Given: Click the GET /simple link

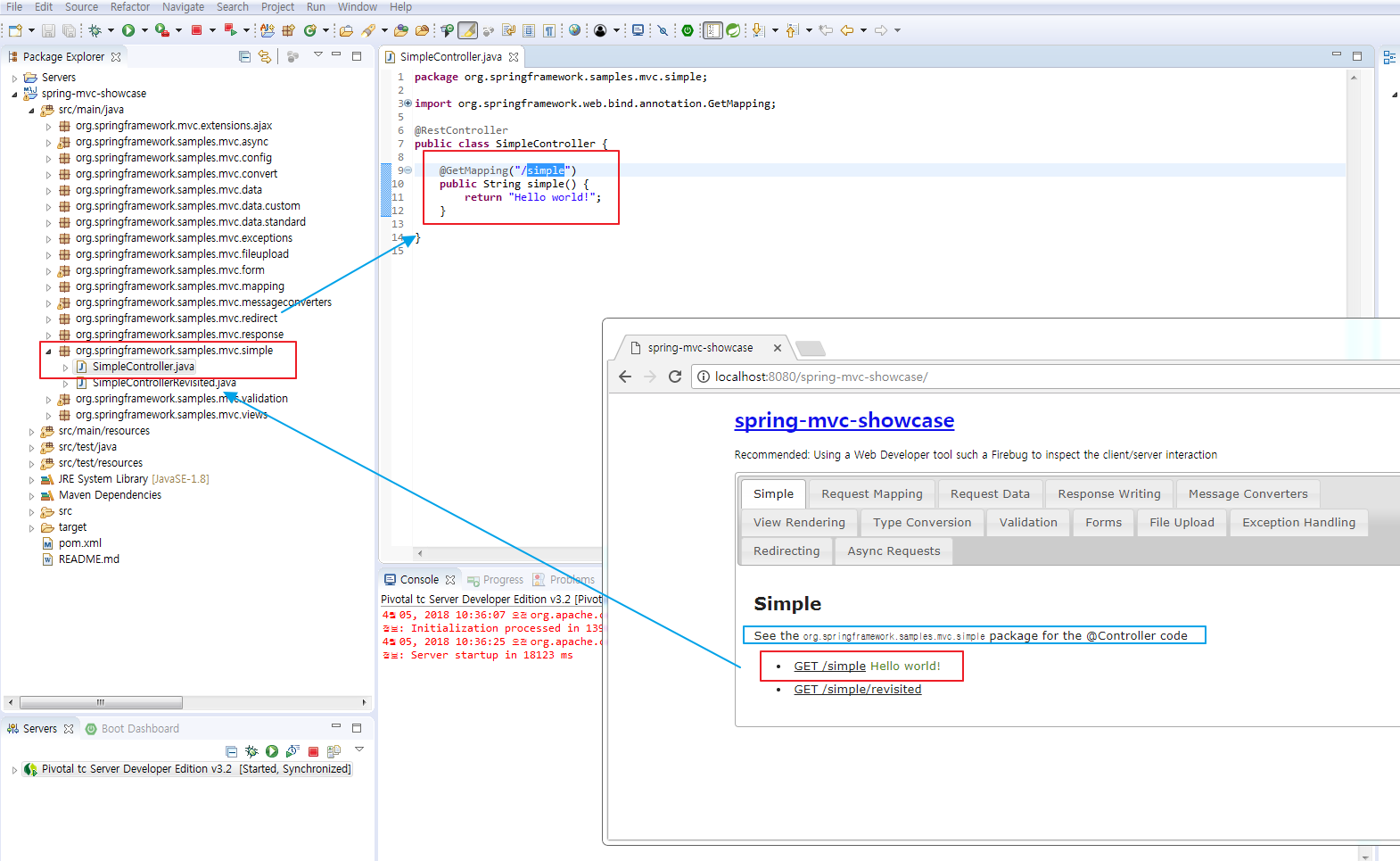Looking at the screenshot, I should pyautogui.click(x=829, y=666).
